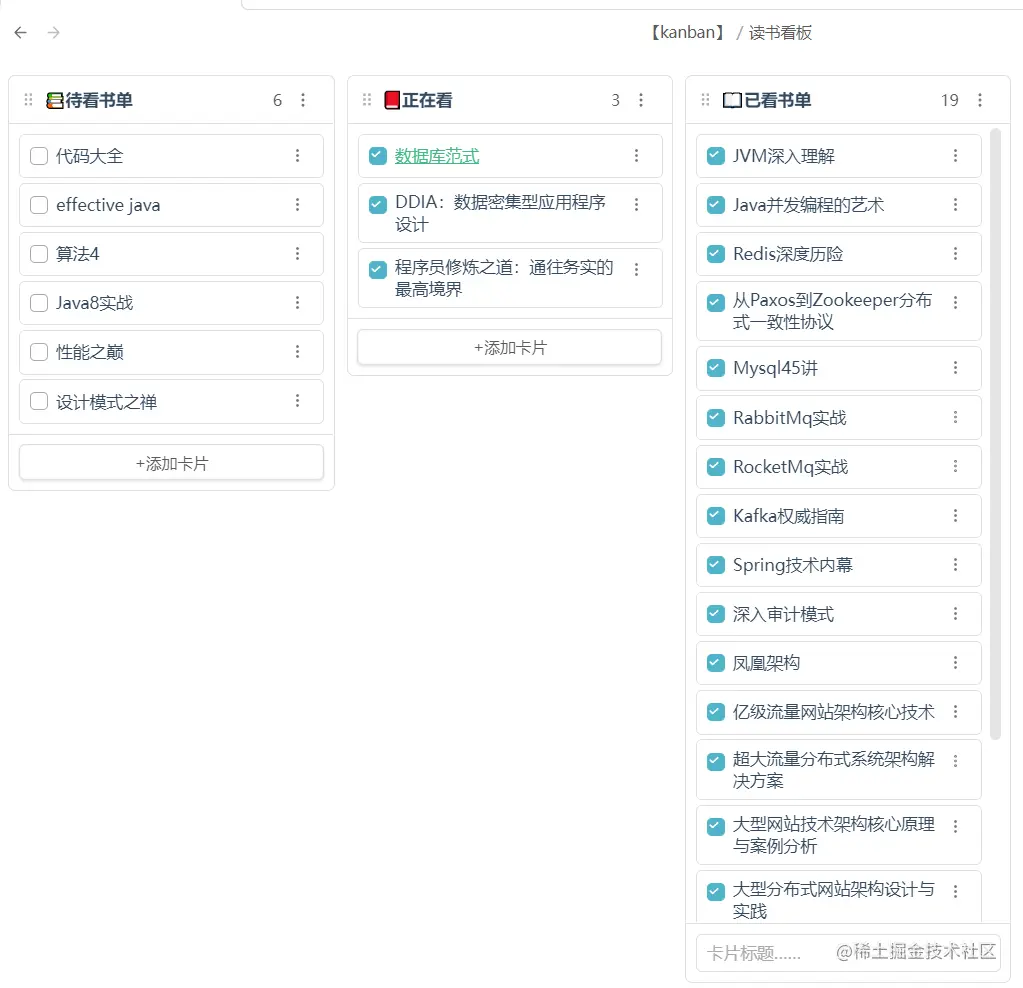
Task: Open options for card Spring技术内幕
Action: pyautogui.click(x=955, y=564)
